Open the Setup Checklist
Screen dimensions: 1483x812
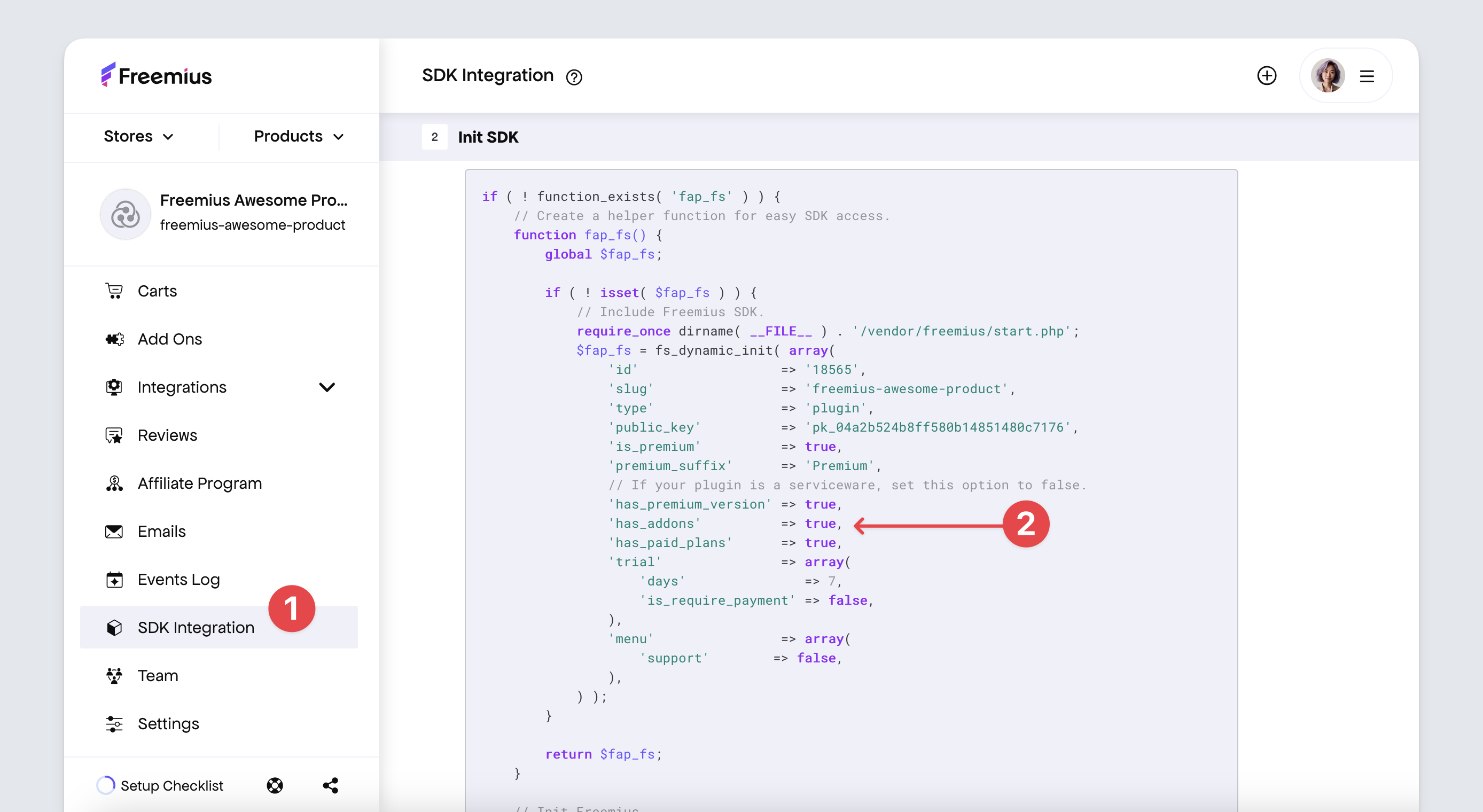pyautogui.click(x=171, y=785)
